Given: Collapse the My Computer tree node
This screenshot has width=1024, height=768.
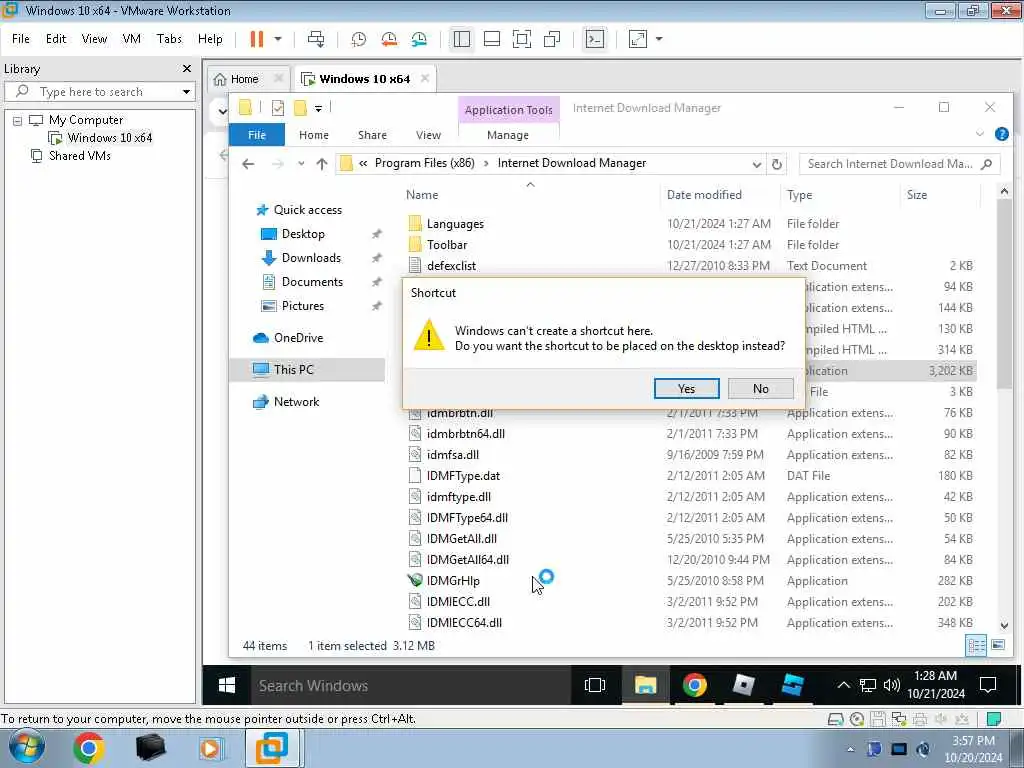Looking at the screenshot, I should 18,121.
